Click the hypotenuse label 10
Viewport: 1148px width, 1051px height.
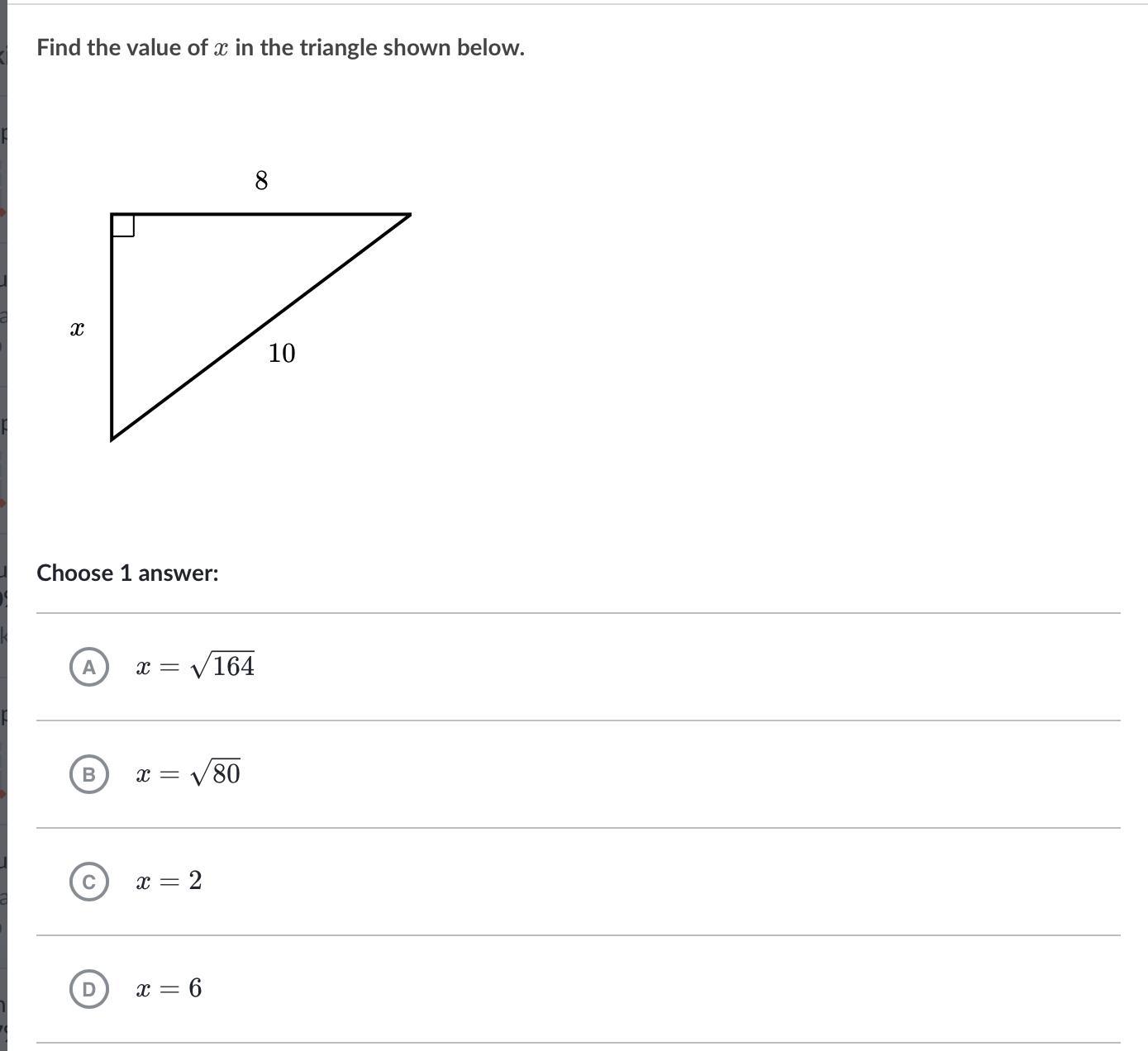pyautogui.click(x=281, y=354)
